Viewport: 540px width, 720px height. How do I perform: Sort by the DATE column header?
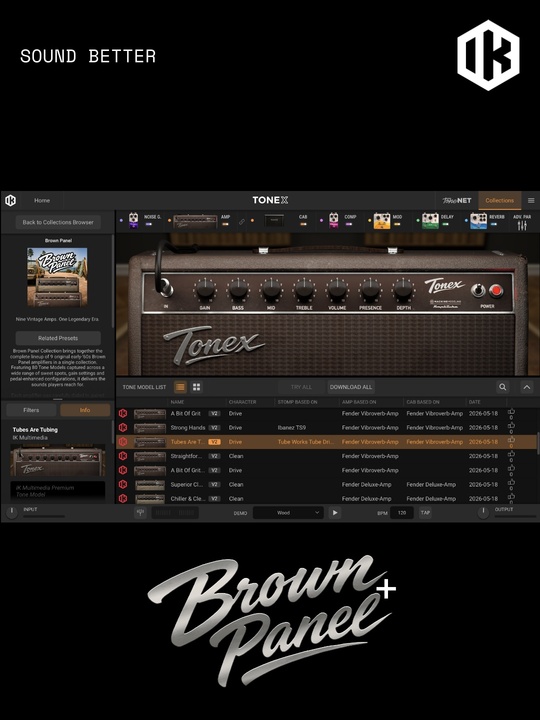tap(474, 402)
